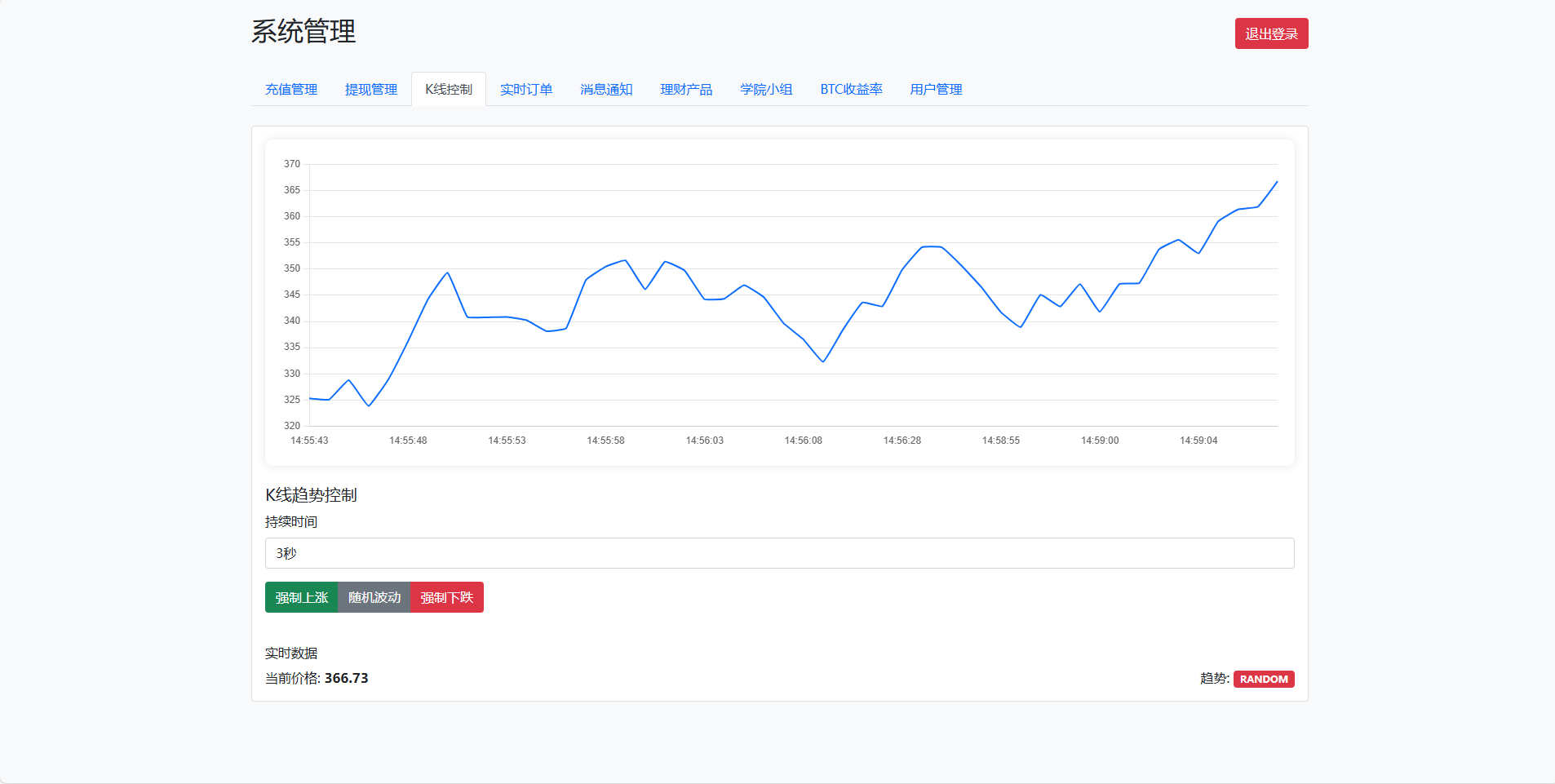Expand the 持续时间 duration dropdown
Screen dimensions: 1555x784
[779, 553]
